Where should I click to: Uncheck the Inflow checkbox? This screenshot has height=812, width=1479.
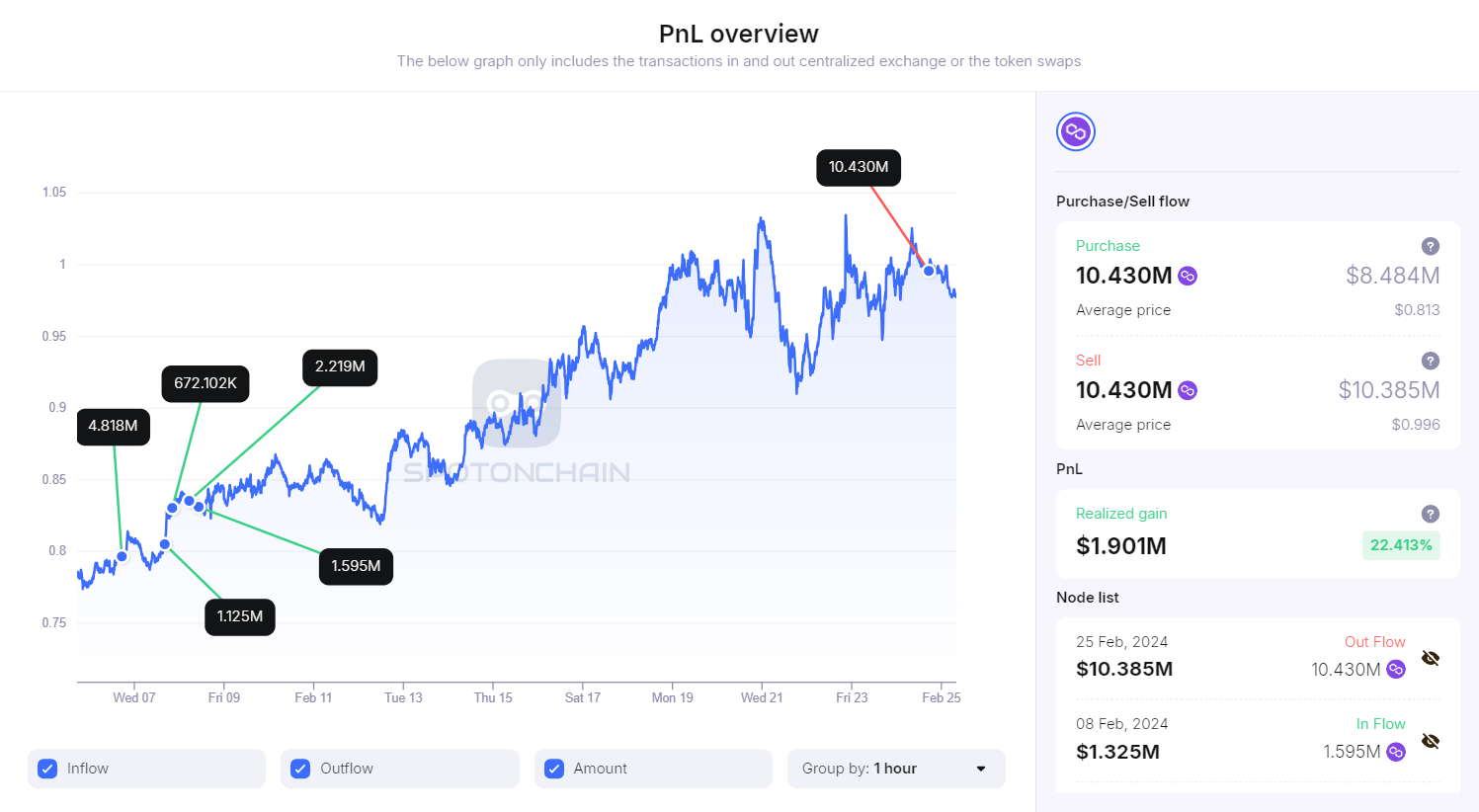(47, 769)
